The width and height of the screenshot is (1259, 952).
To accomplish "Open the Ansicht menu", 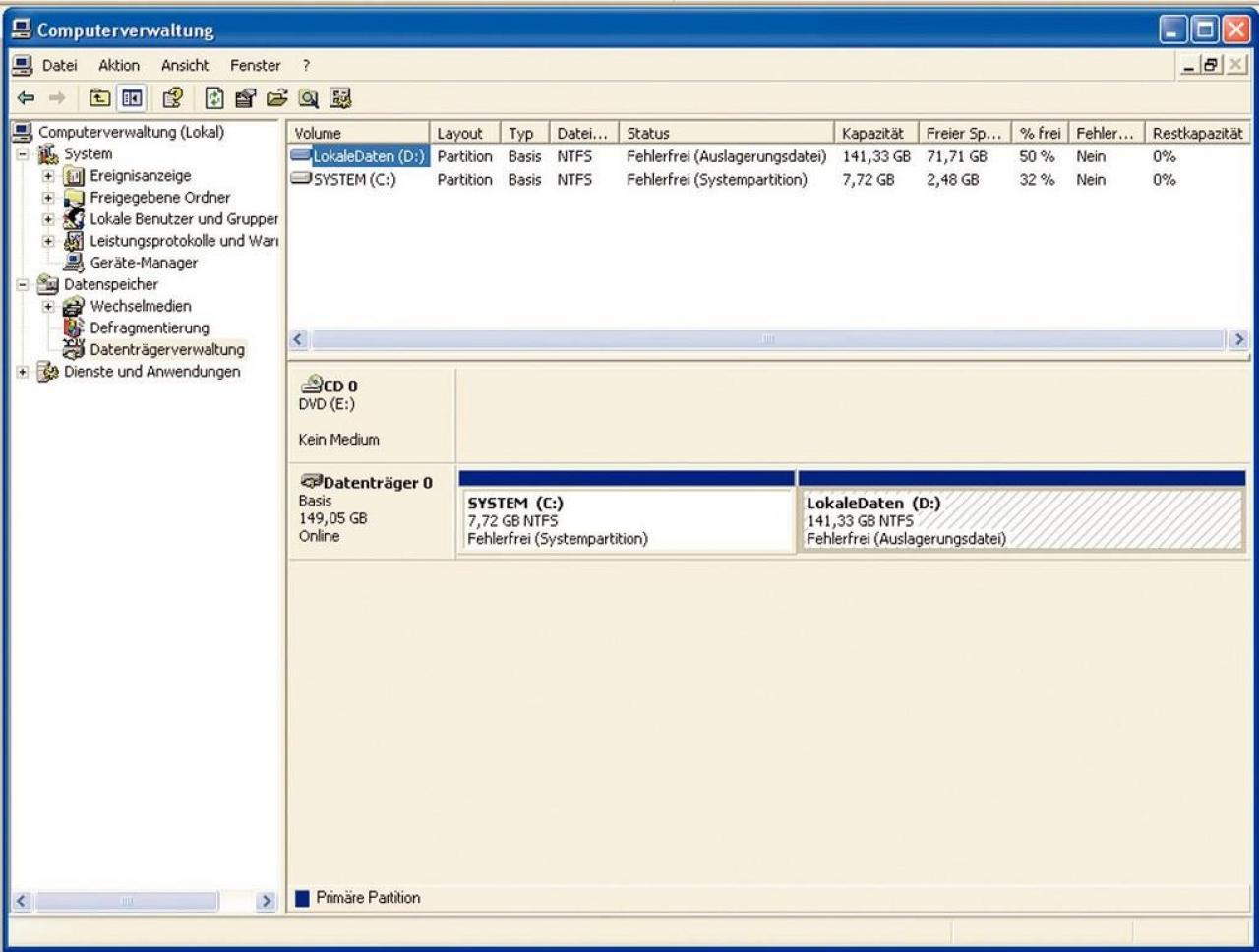I will point(185,65).
